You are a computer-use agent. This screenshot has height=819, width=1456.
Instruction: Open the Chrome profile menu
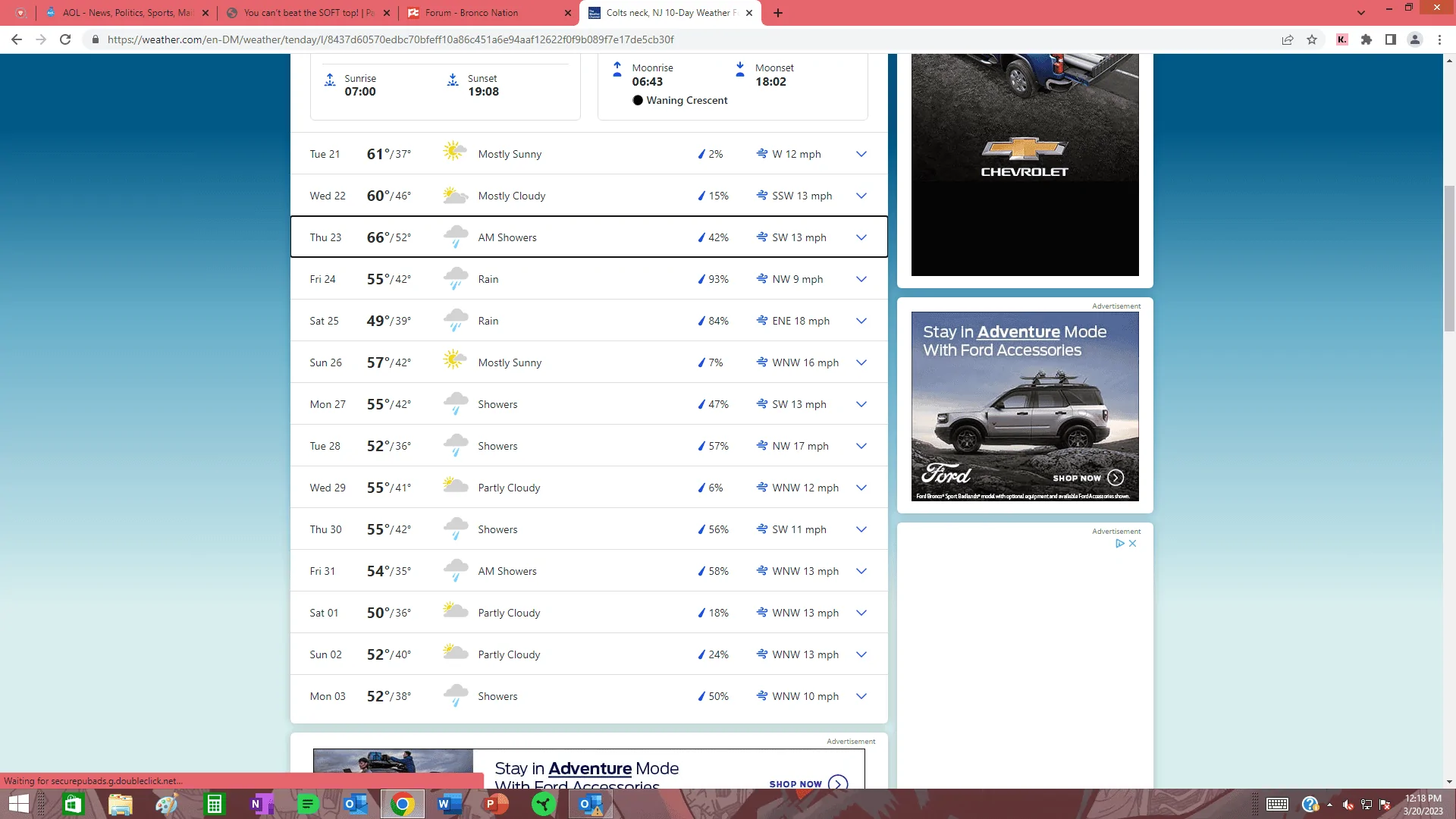(x=1415, y=39)
